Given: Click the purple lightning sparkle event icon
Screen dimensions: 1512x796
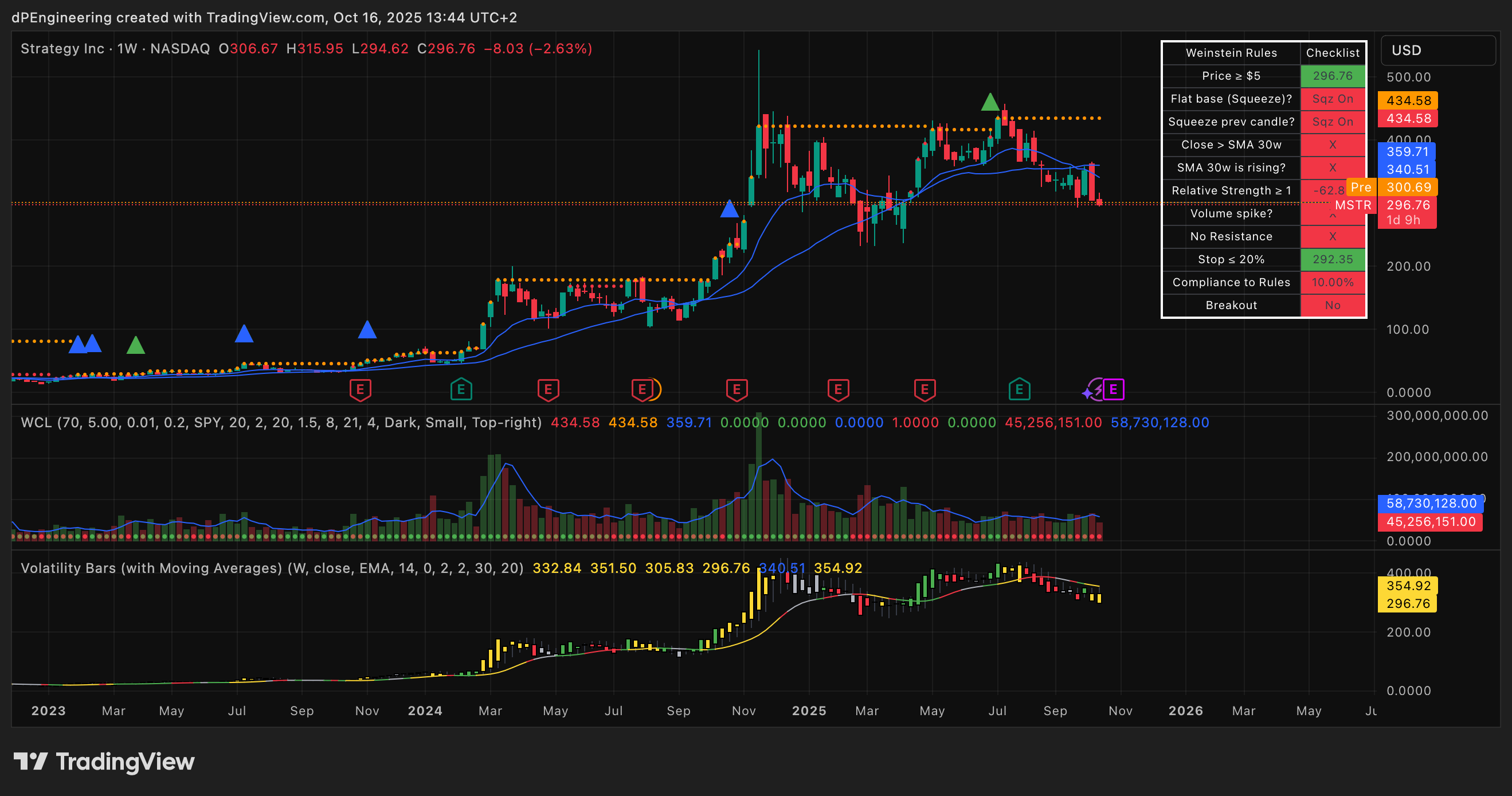Looking at the screenshot, I should tap(1093, 389).
